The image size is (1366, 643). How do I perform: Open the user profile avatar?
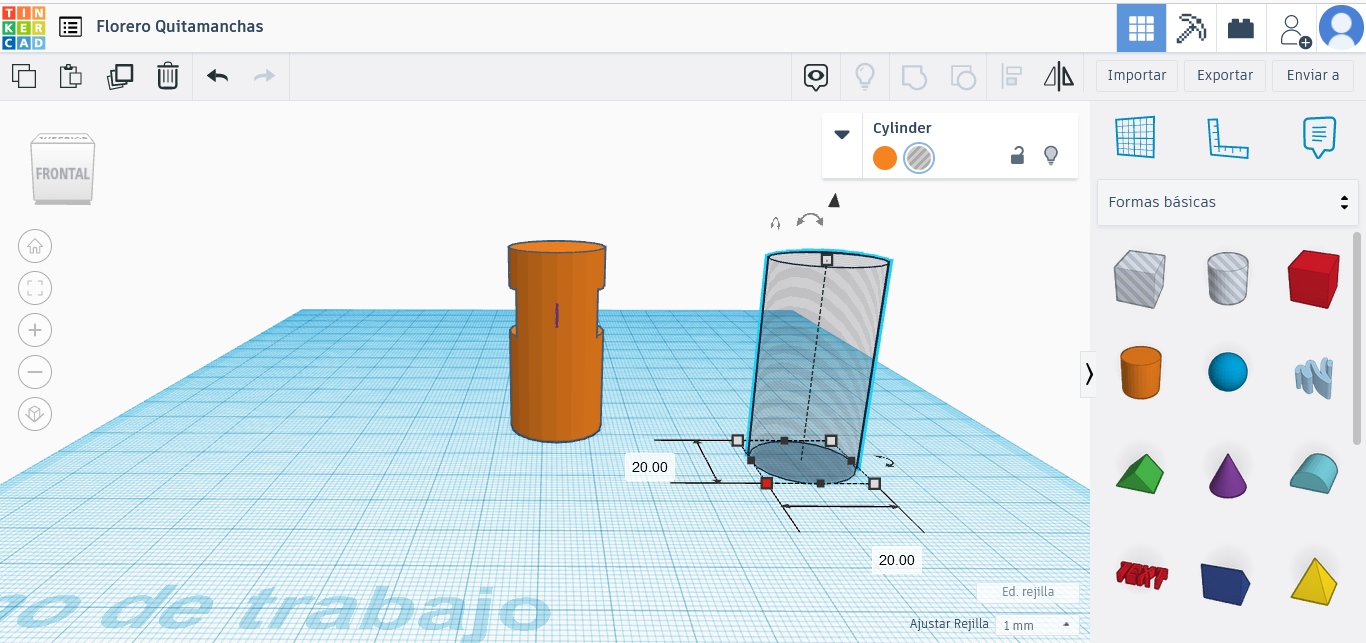pos(1341,27)
